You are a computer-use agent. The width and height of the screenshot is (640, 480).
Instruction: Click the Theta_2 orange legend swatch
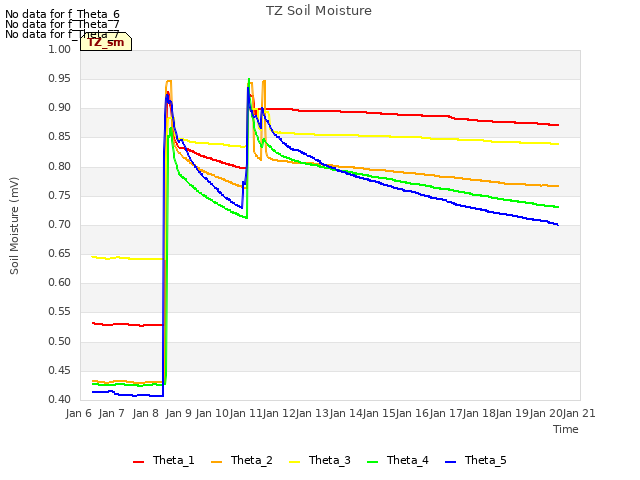(216, 462)
